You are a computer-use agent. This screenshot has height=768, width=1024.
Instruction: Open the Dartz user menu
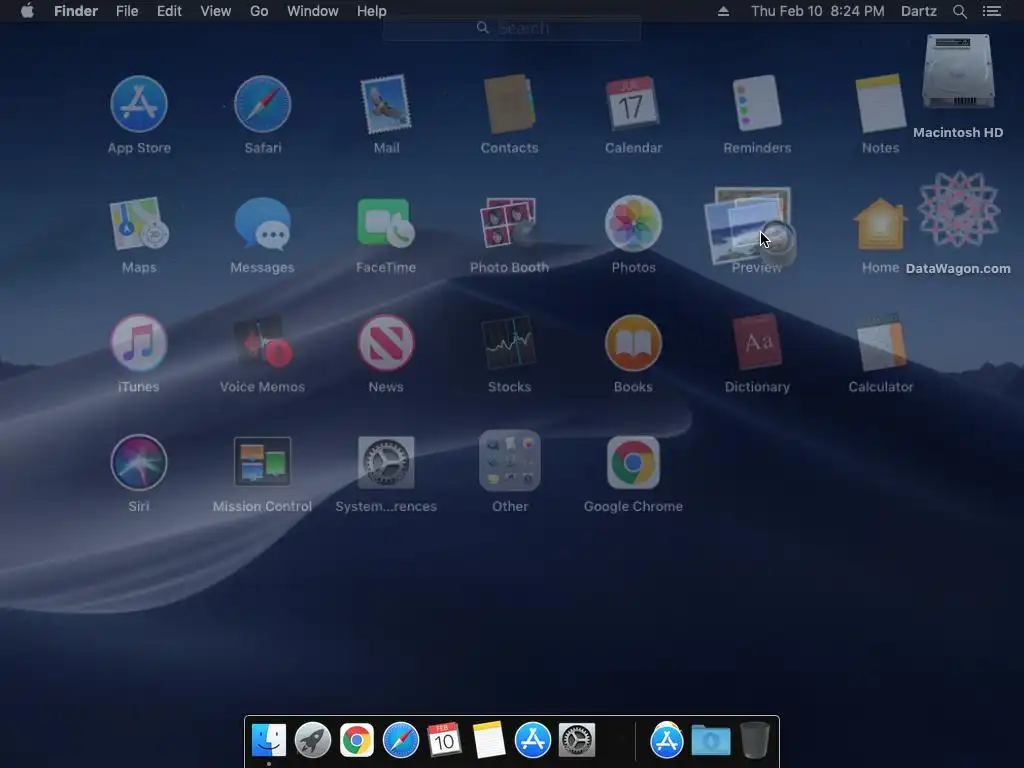919,11
